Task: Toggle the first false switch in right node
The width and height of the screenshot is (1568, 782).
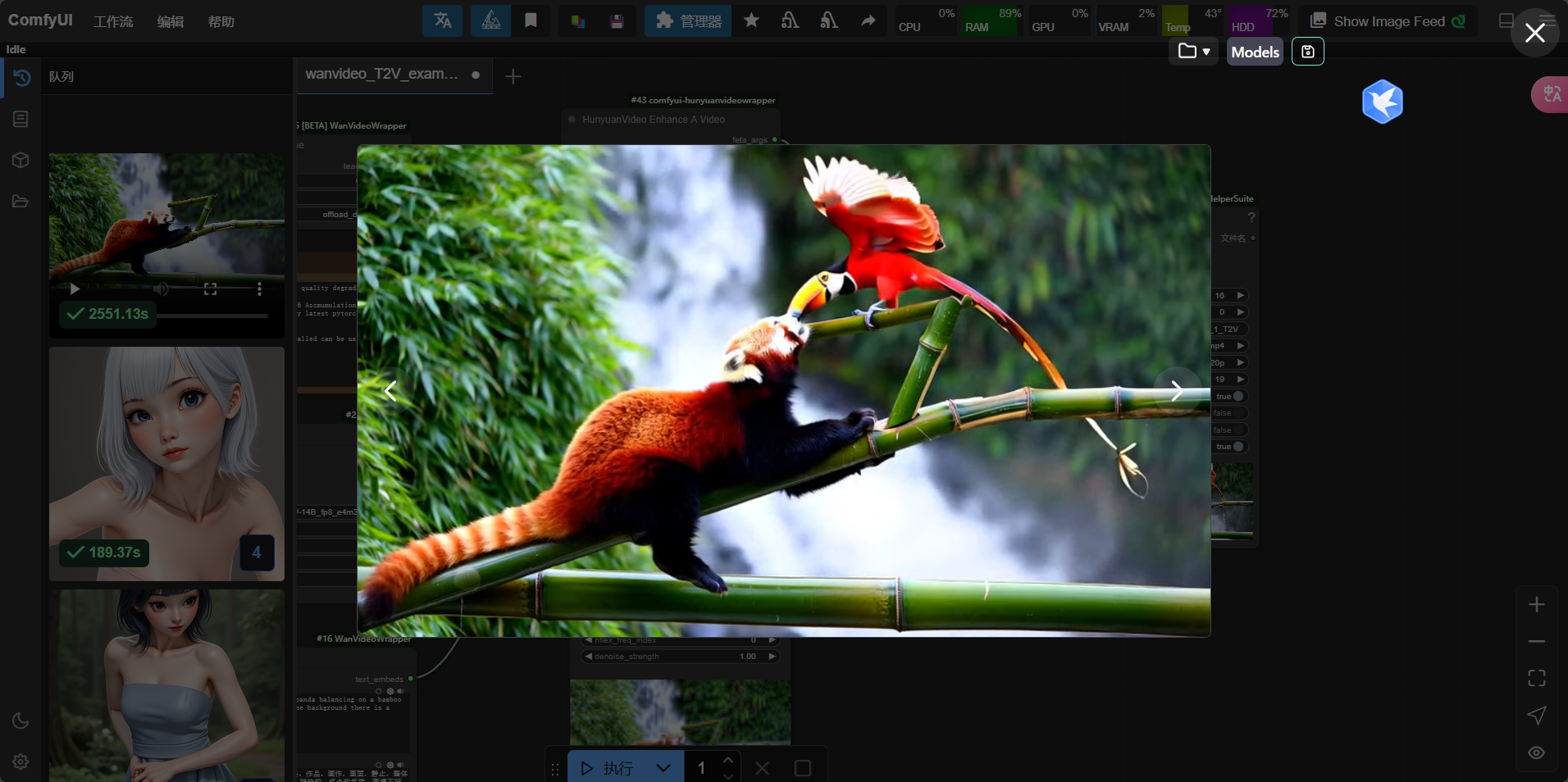Action: (x=1238, y=413)
